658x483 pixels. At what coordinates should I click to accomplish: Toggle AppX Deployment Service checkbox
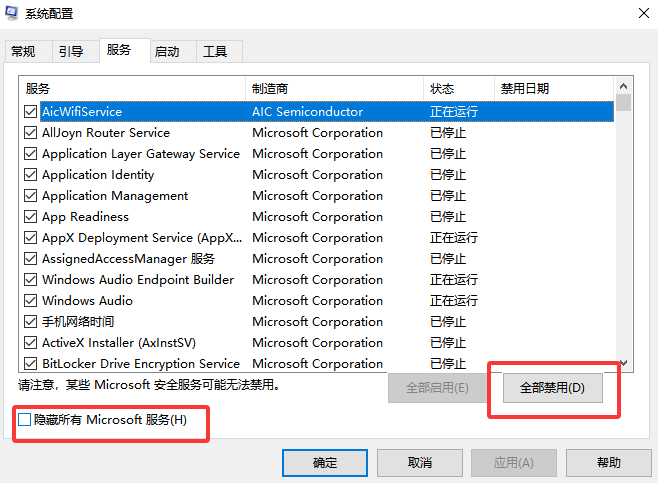click(30, 238)
